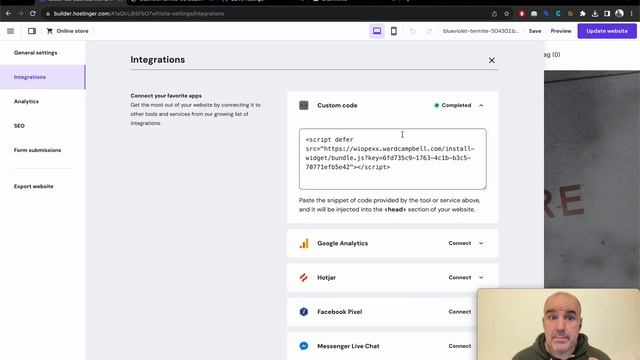Open the browser three-dot menu
The width and height of the screenshot is (640, 360).
(x=631, y=13)
